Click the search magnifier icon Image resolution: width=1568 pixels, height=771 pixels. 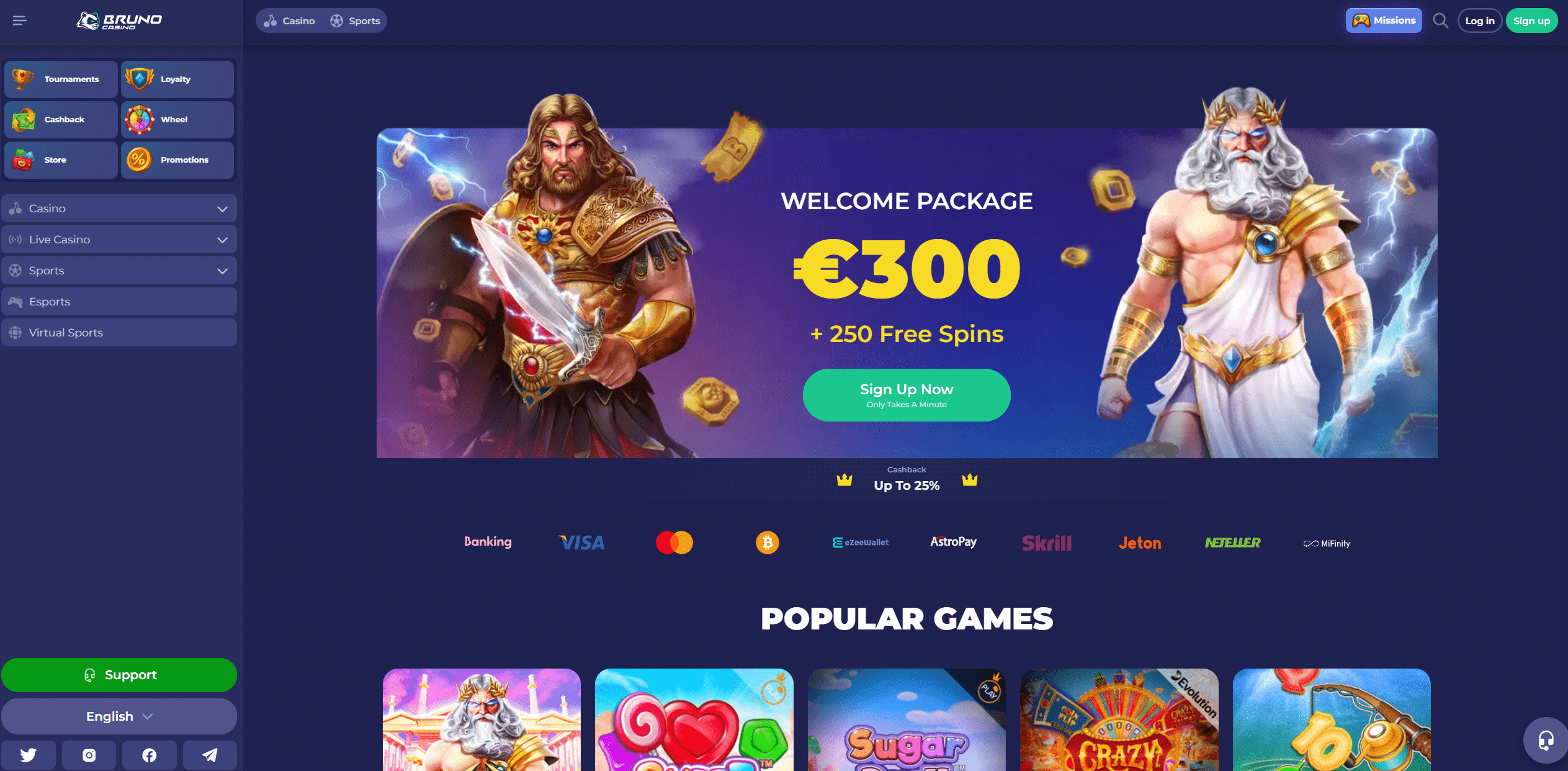1440,20
